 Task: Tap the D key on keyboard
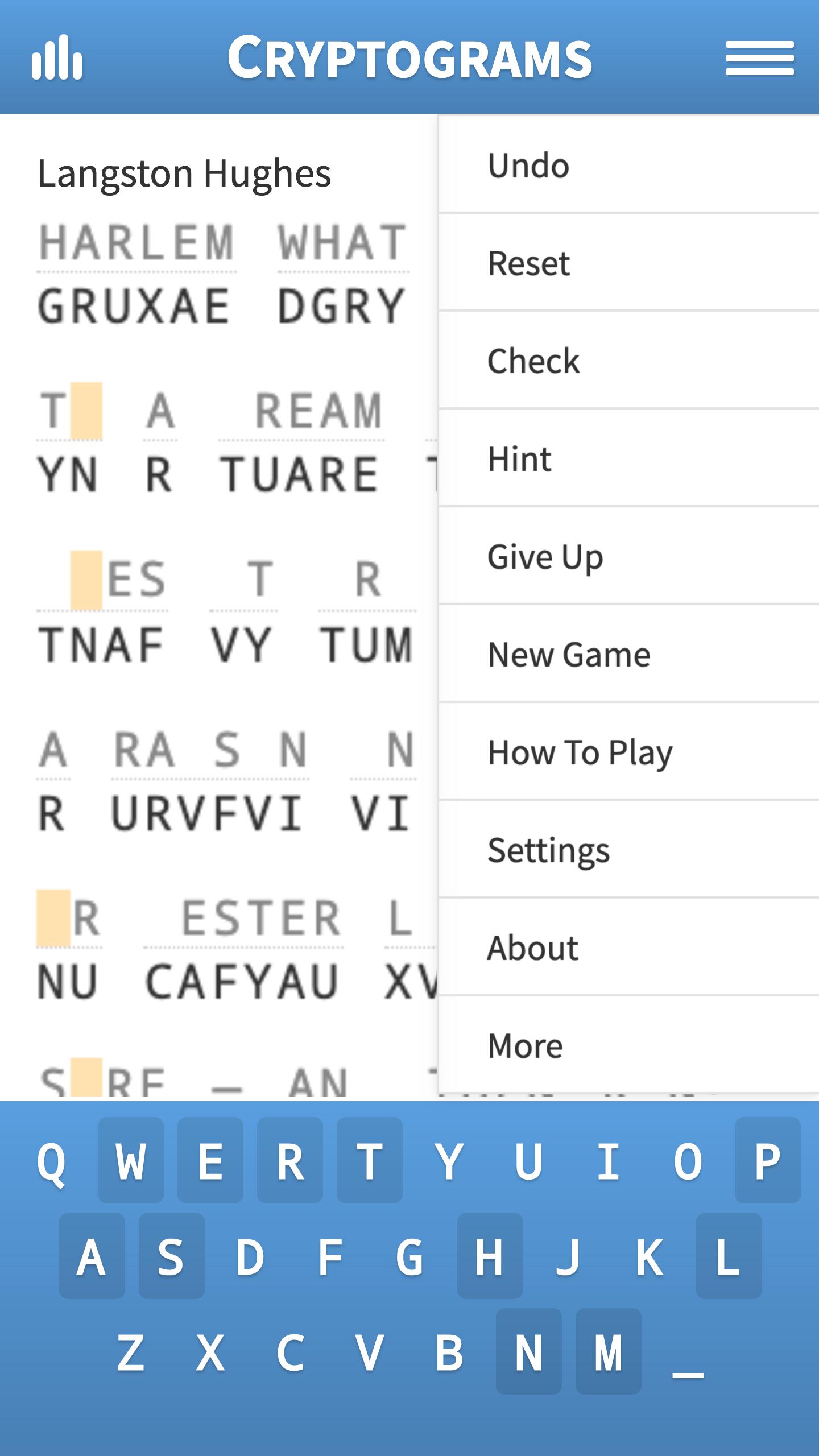250,1256
